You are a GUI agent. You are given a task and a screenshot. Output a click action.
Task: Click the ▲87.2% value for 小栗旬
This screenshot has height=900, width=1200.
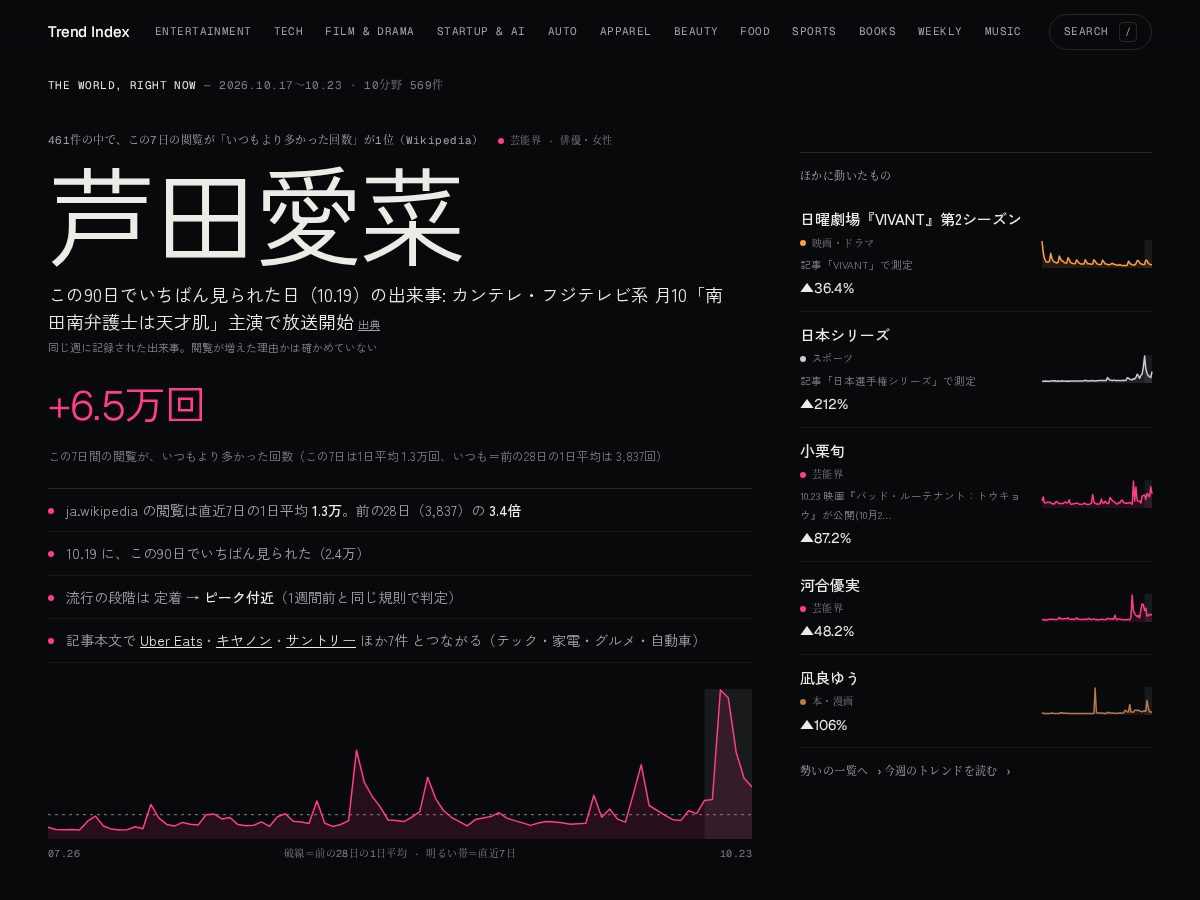826,538
